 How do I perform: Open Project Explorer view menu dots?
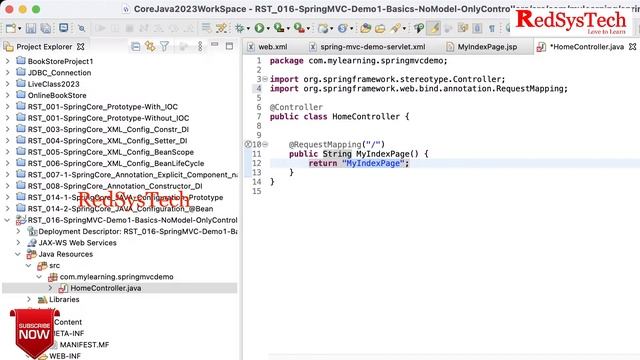tap(200, 47)
